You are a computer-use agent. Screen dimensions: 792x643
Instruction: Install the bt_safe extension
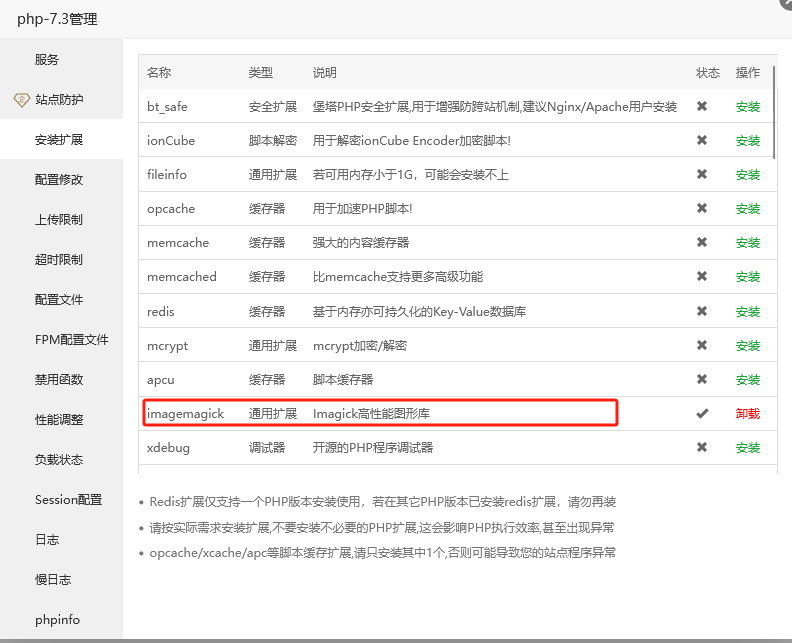pyautogui.click(x=748, y=107)
